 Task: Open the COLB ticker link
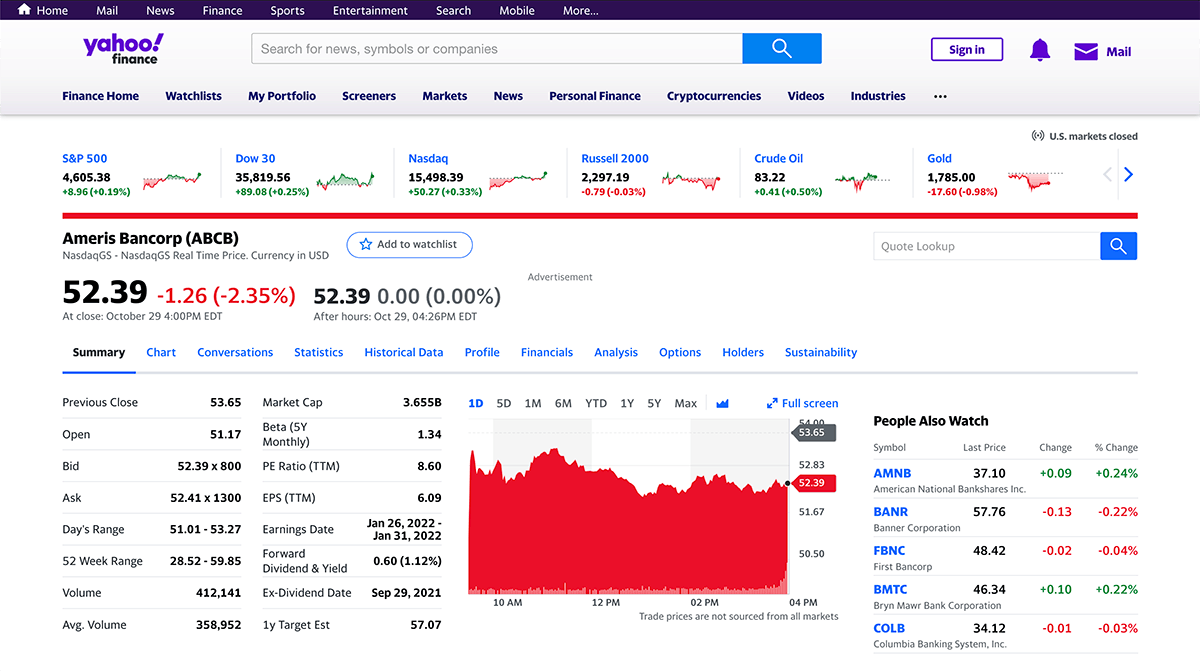tap(890, 628)
